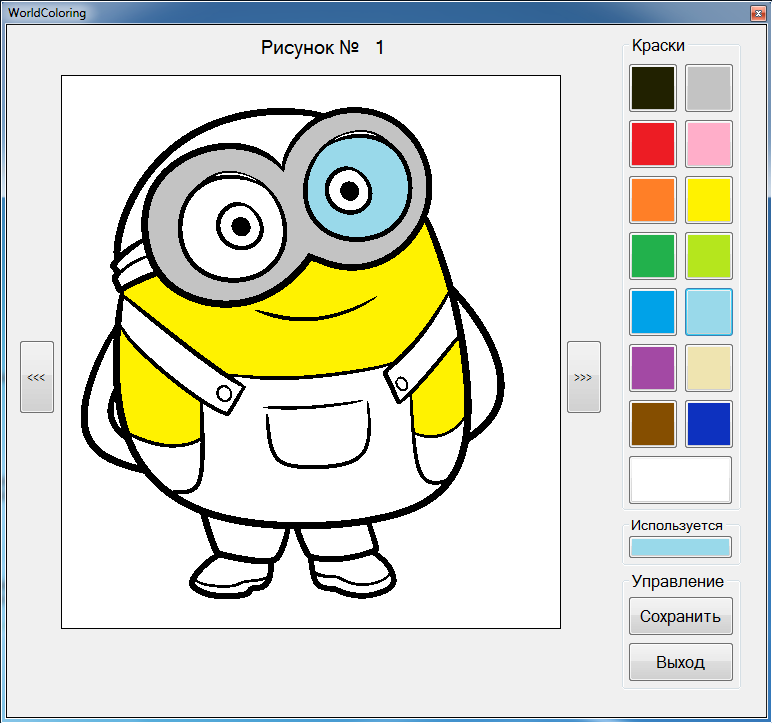This screenshot has height=723, width=772.
Task: Close the WorldColoring window
Action: (758, 13)
